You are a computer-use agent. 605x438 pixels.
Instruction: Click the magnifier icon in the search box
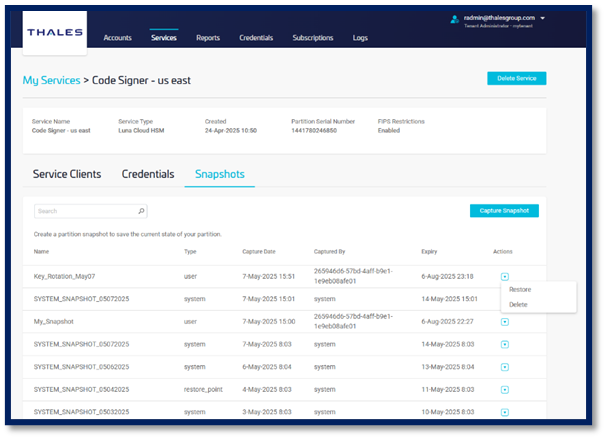coord(141,211)
